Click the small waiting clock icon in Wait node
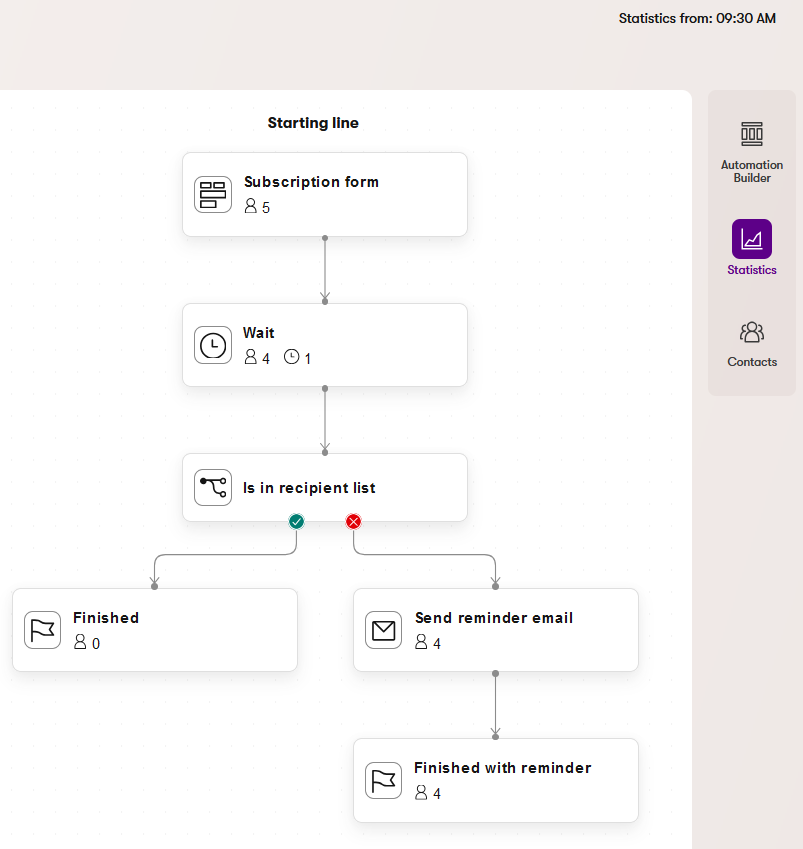803x849 pixels. (x=291, y=357)
